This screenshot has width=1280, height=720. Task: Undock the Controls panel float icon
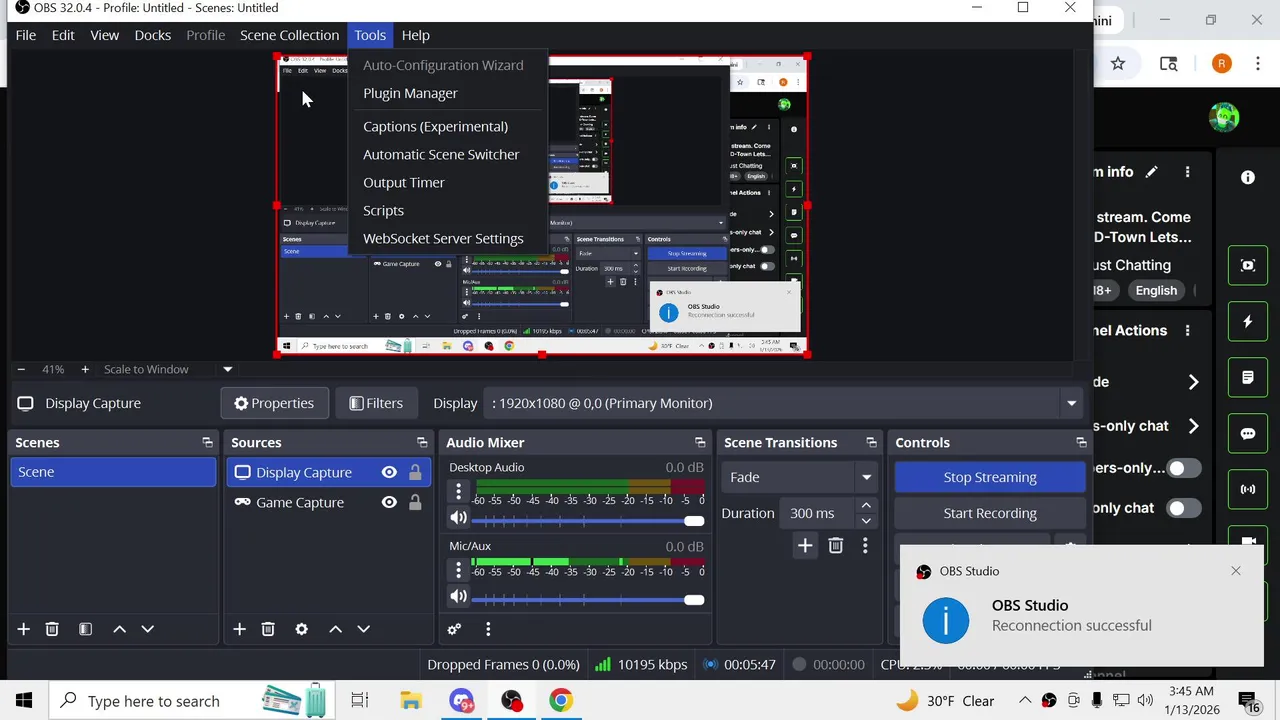(x=1081, y=442)
